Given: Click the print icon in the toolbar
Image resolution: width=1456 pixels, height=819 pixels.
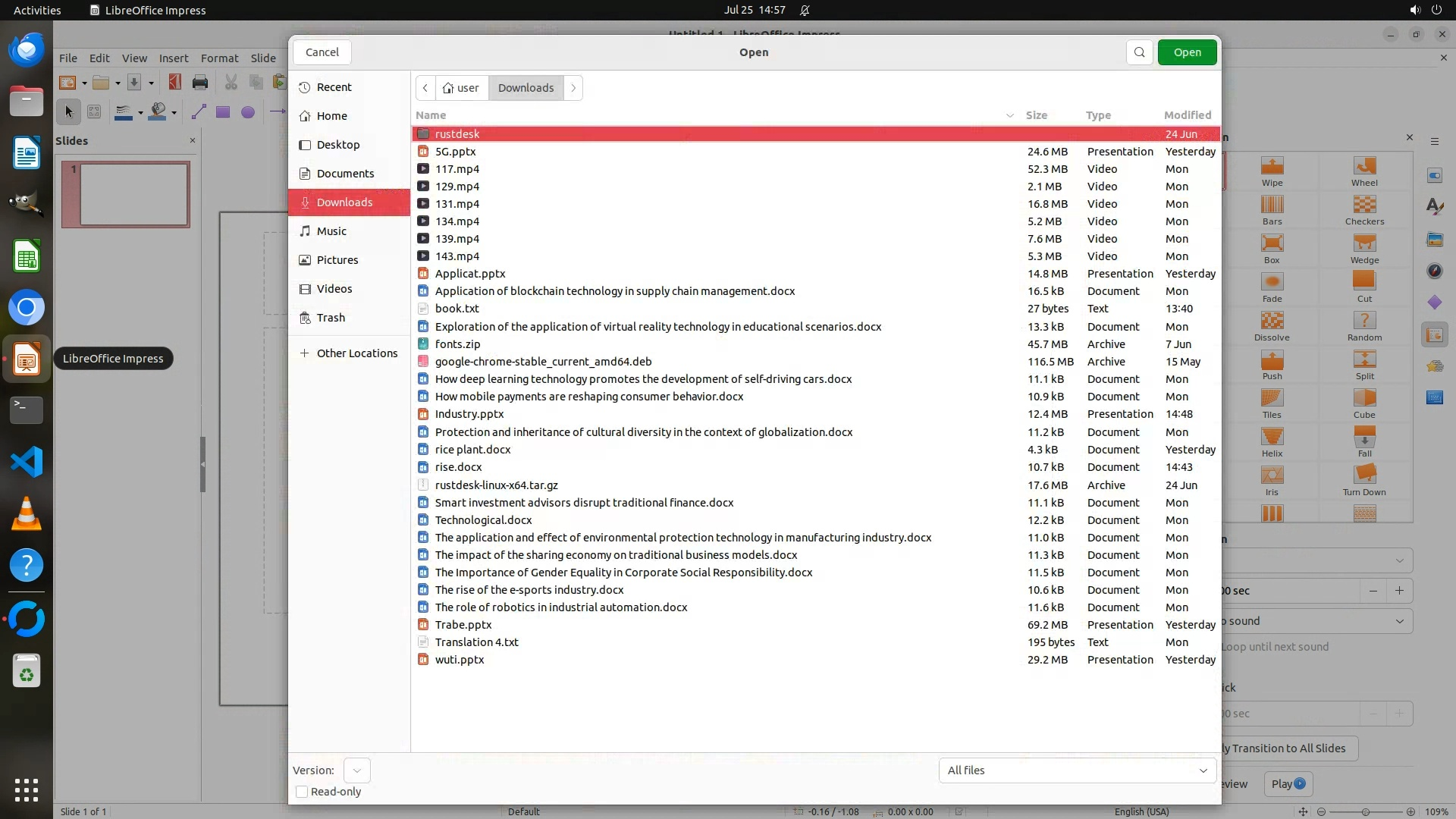Looking at the screenshot, I should click(200, 83).
